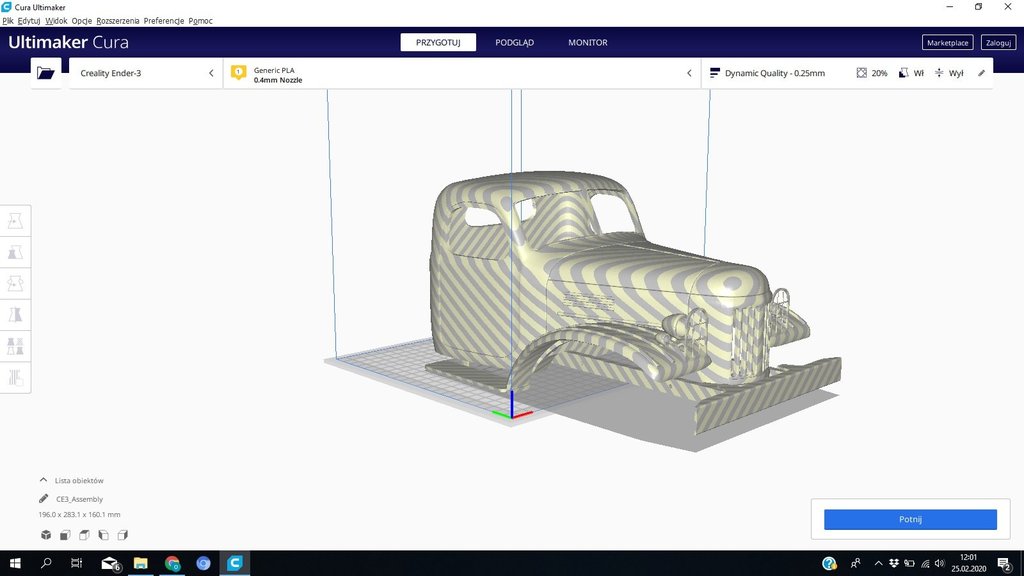Toggle support setting showing Wł
The image size is (1024, 576).
[x=910, y=73]
